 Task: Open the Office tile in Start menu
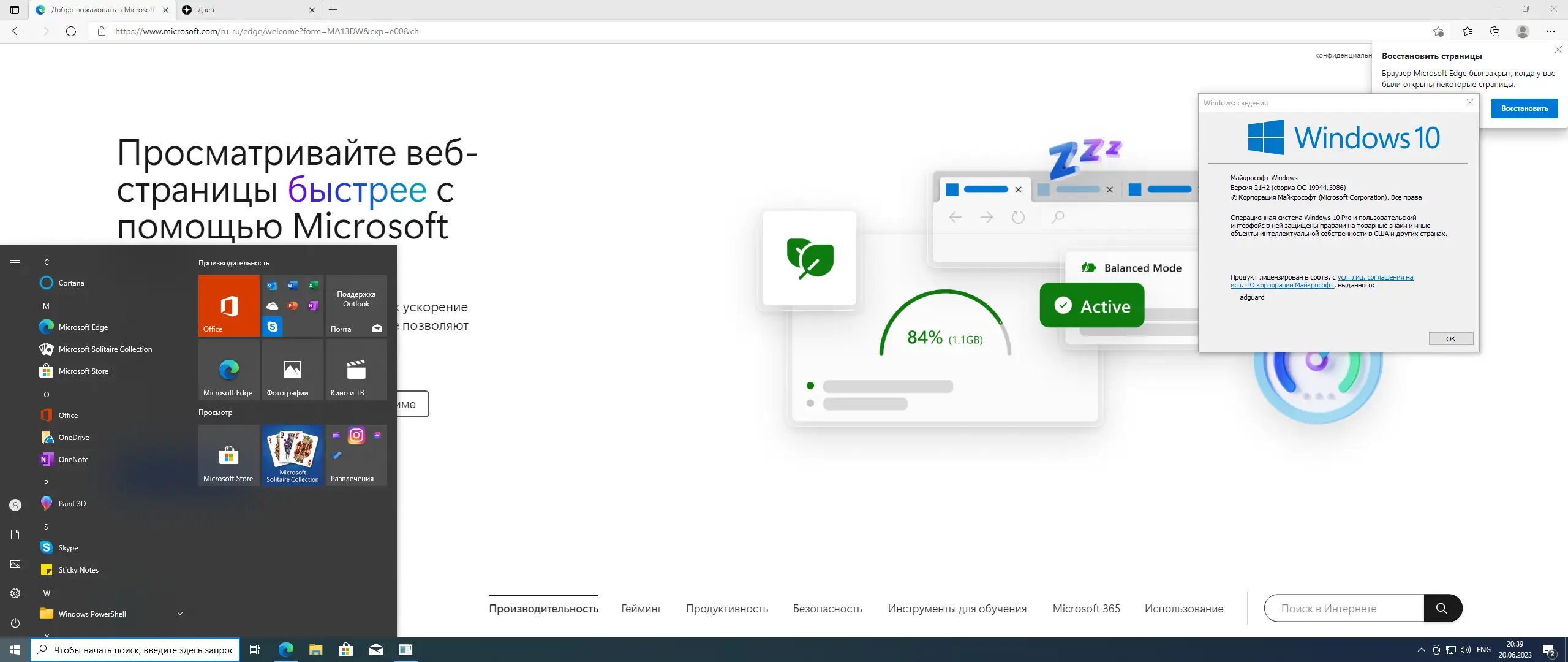click(229, 305)
